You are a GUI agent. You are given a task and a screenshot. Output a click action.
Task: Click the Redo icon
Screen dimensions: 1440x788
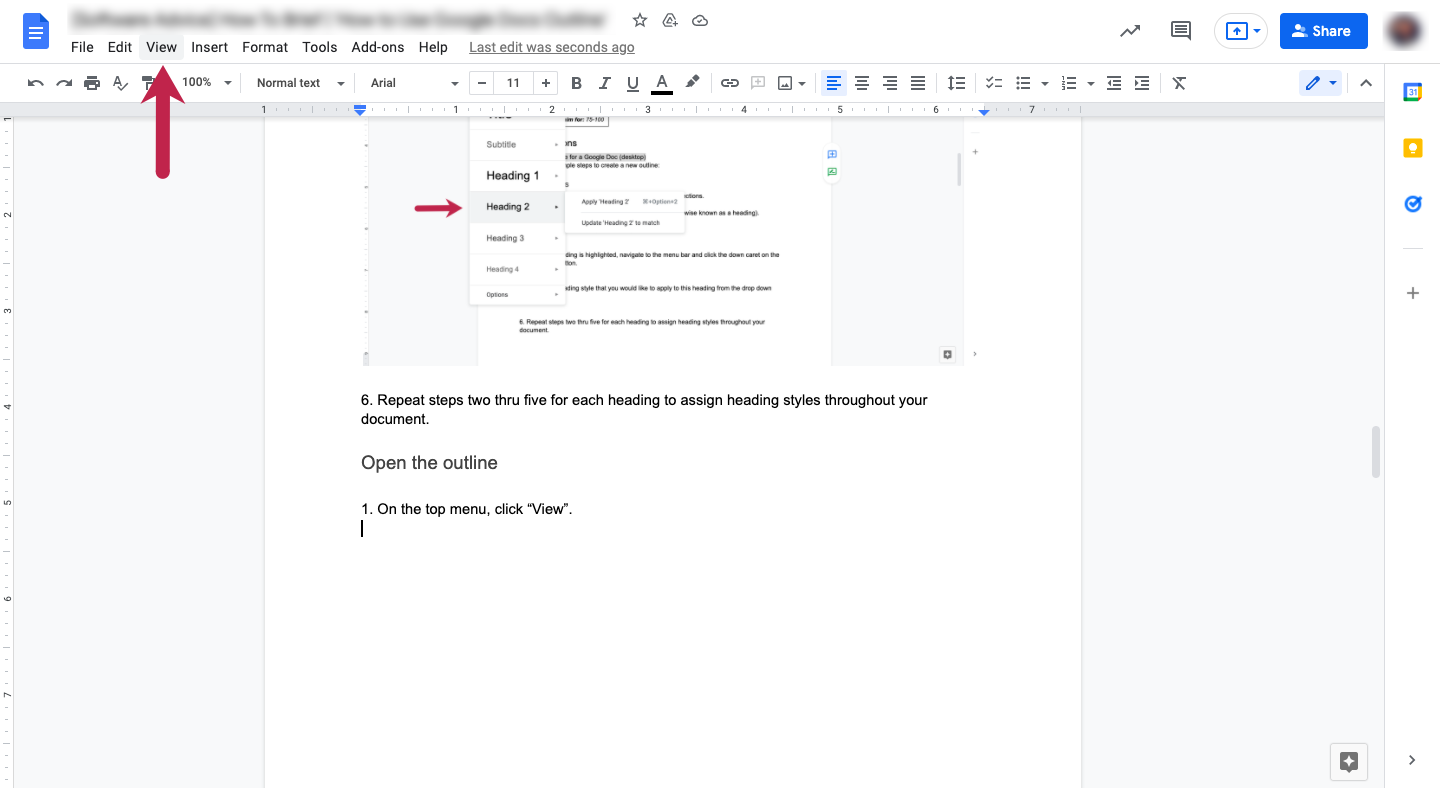(x=64, y=83)
